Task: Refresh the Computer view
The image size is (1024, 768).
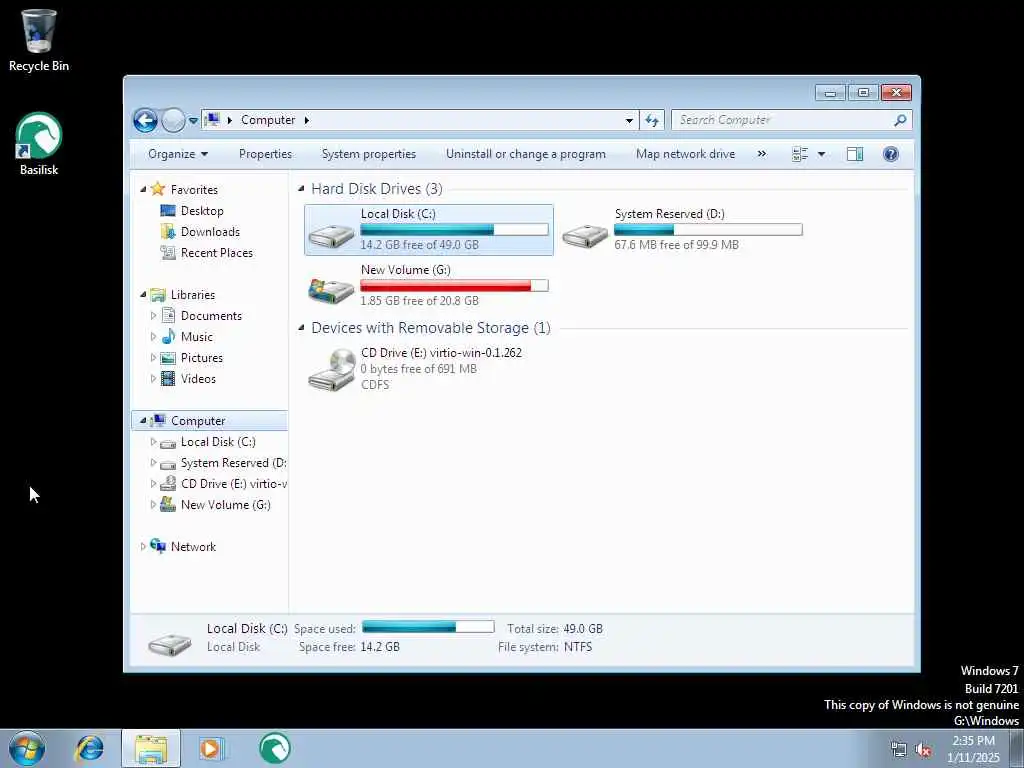Action: [x=652, y=120]
